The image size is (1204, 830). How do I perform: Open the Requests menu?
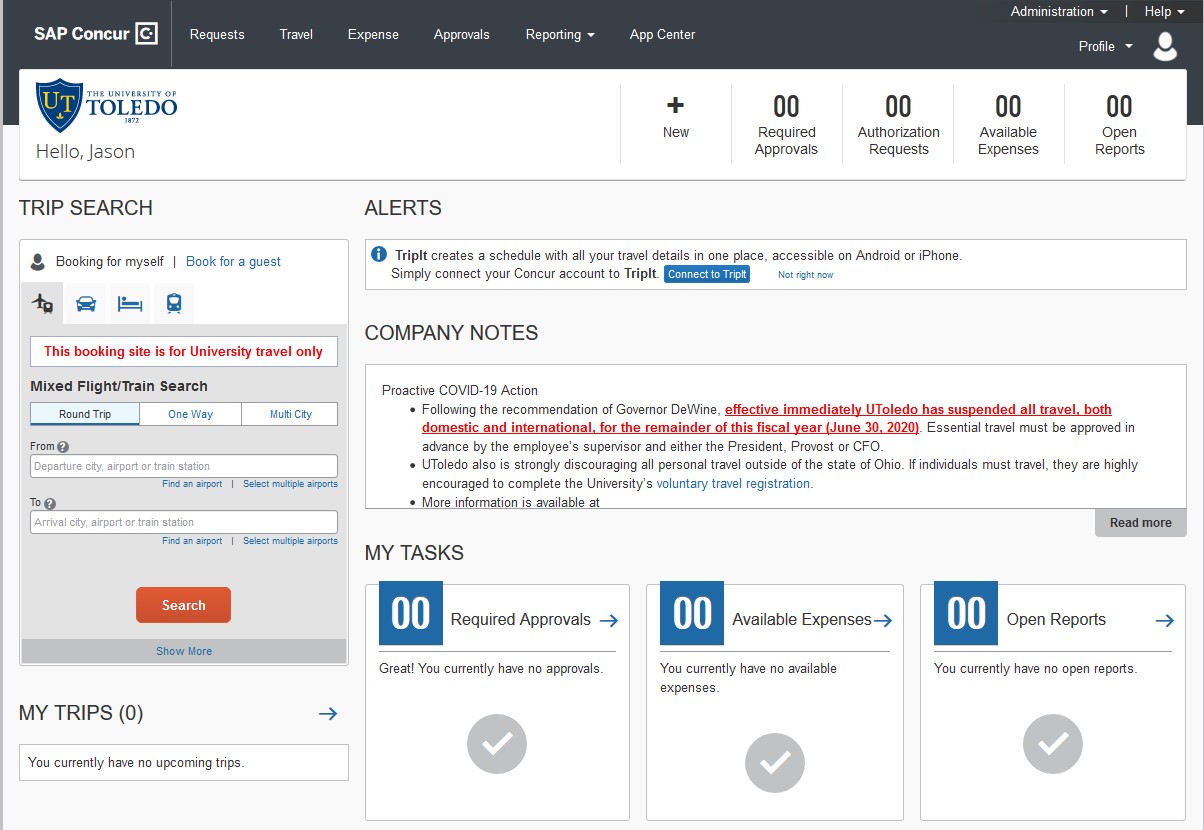click(217, 34)
